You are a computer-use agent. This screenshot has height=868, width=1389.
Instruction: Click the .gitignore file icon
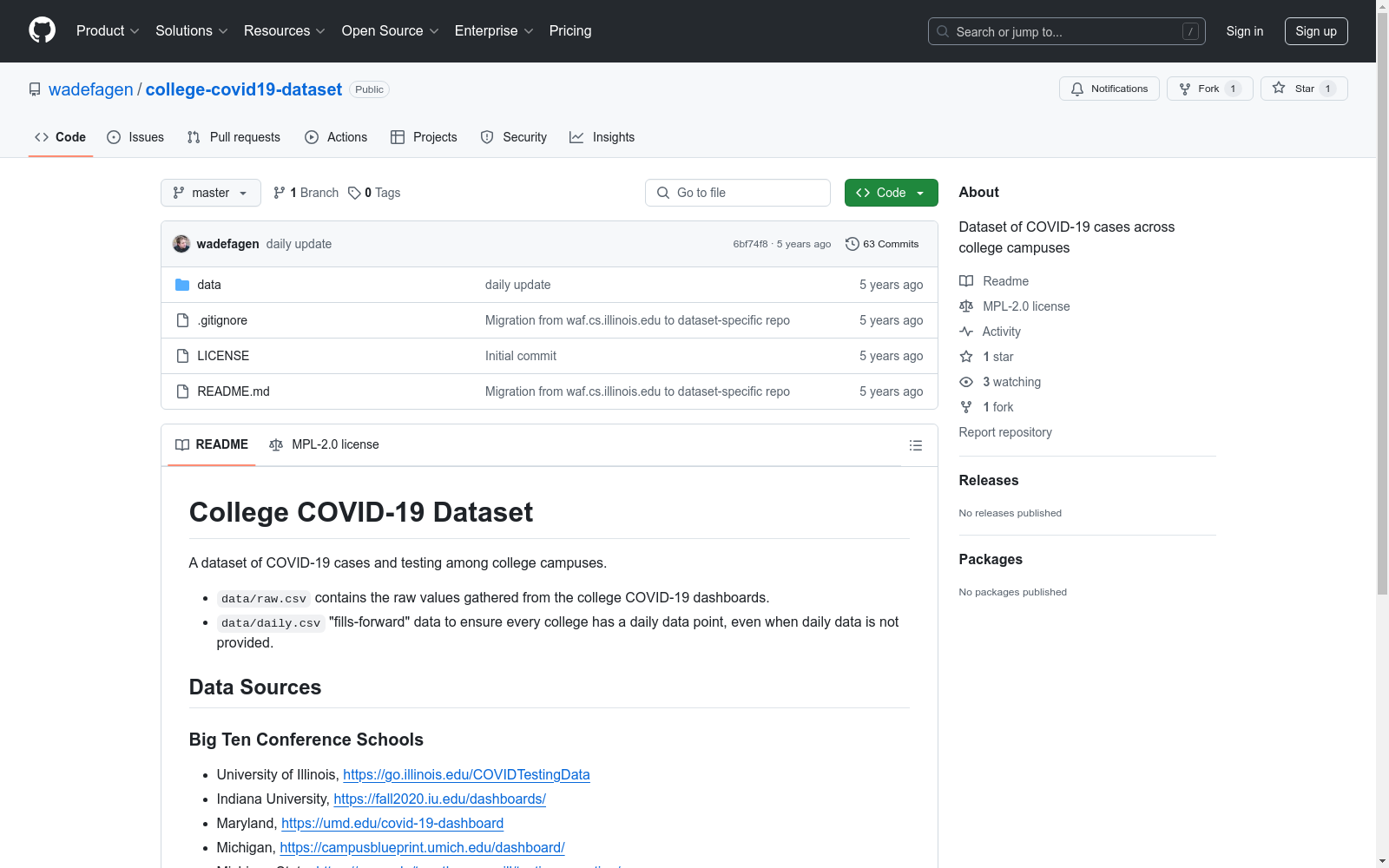click(x=182, y=320)
